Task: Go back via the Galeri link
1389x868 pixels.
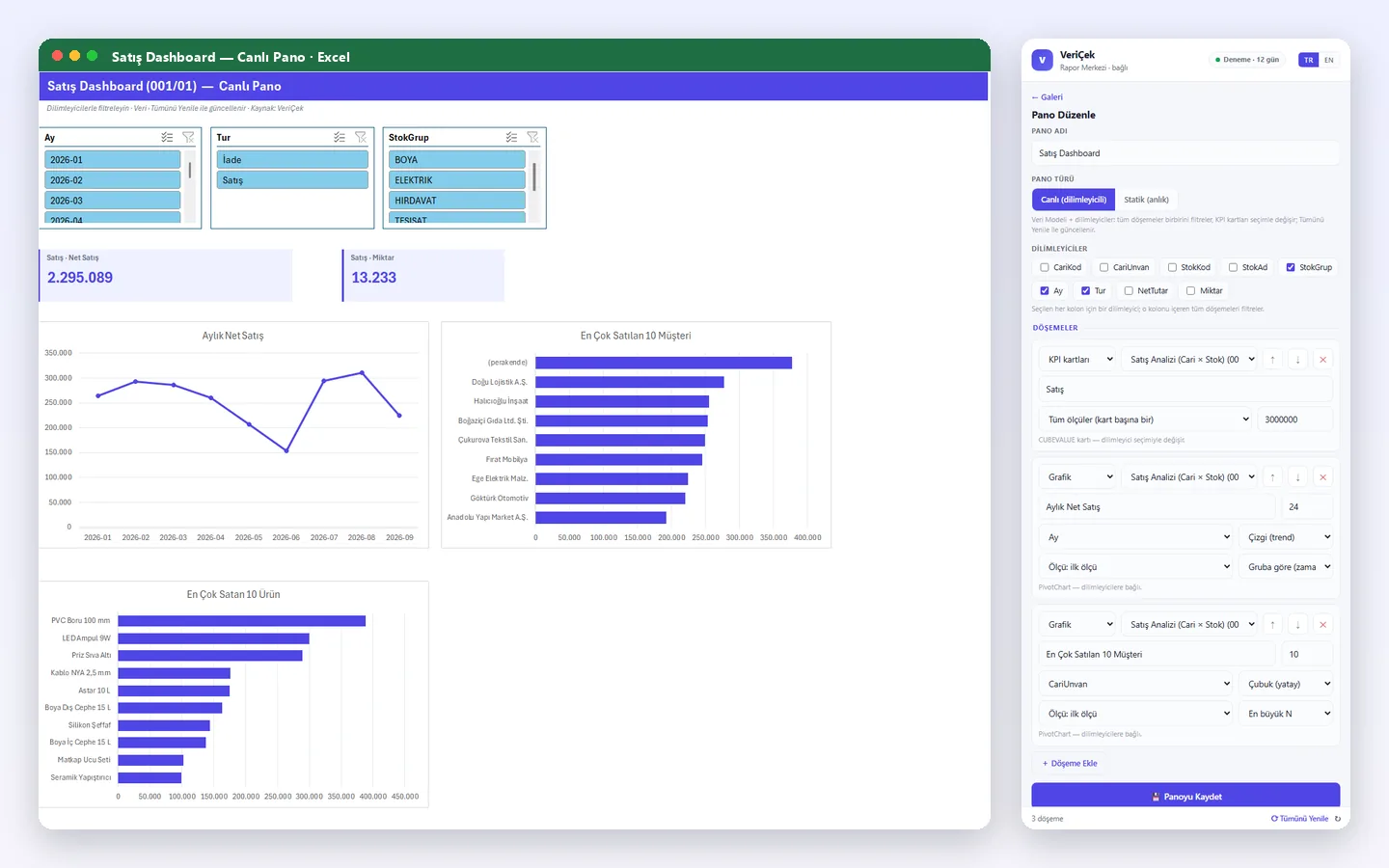Action: [1047, 96]
